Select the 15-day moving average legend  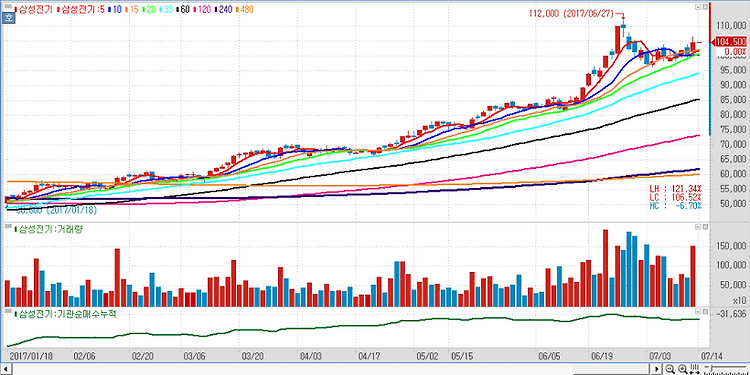(x=133, y=8)
